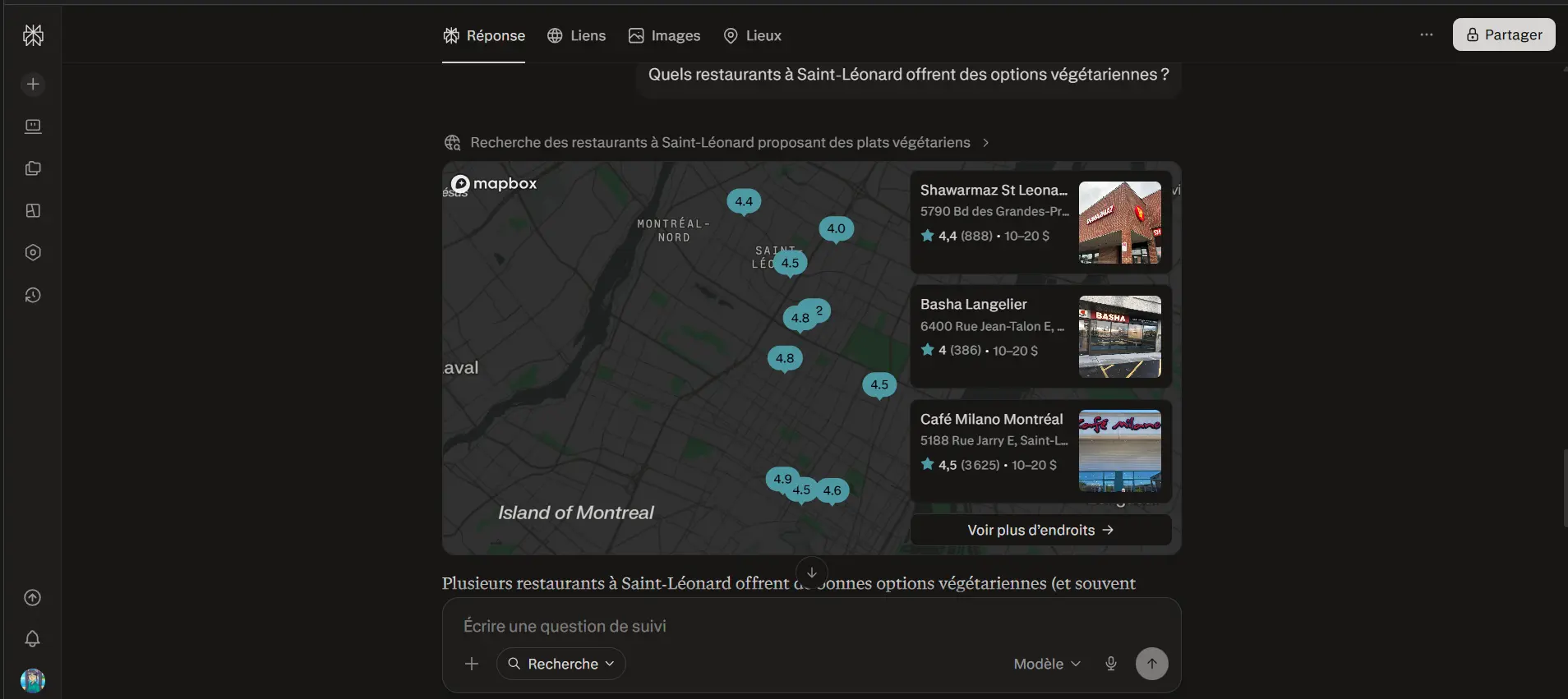Screen dimensions: 1568x699
Task: Switch to the Images tab
Action: pos(664,35)
